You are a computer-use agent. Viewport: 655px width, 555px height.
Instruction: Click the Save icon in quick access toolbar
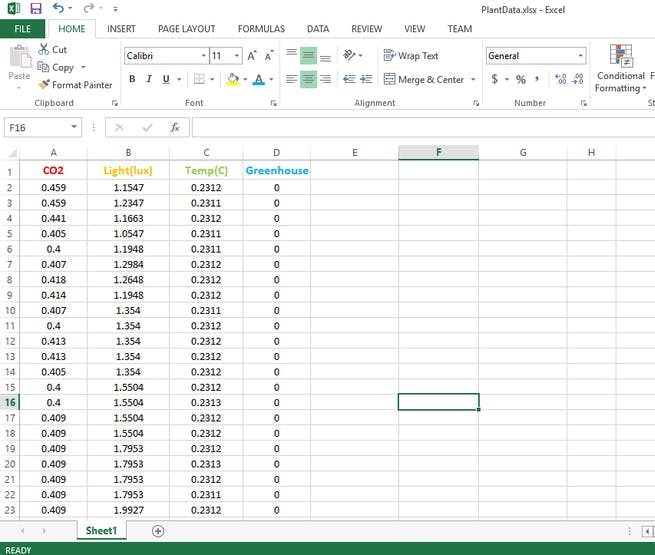tap(36, 8)
